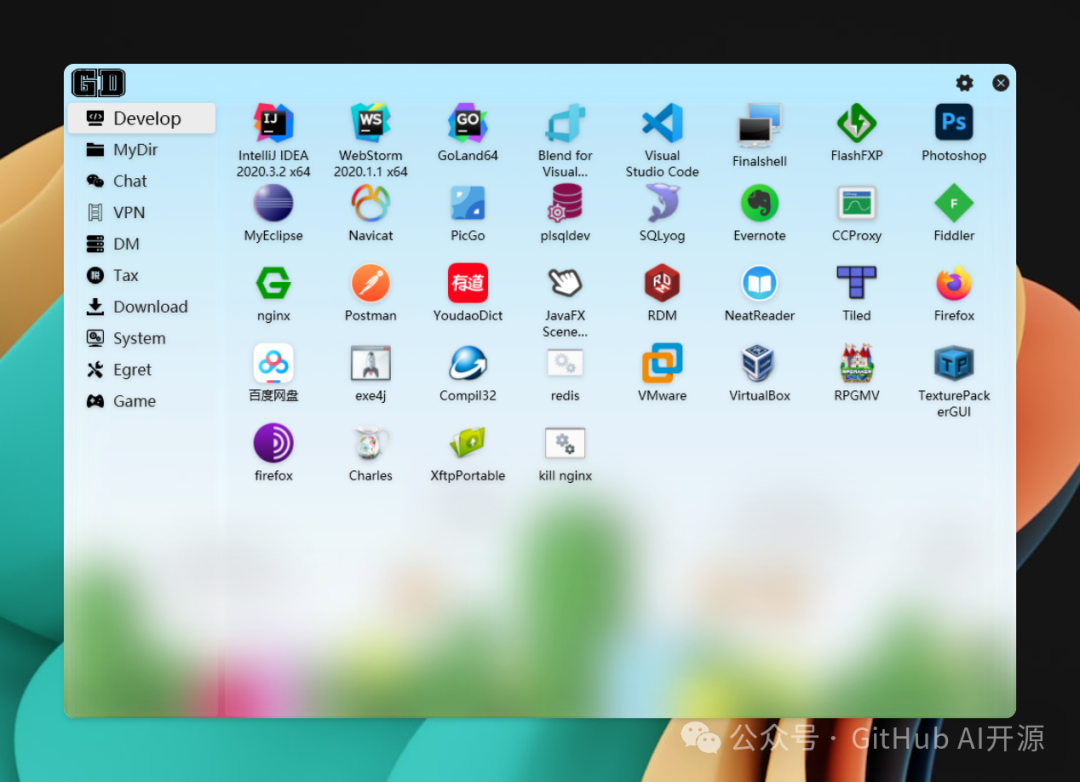Launch Visual Studio Code
The height and width of the screenshot is (782, 1080).
[662, 123]
